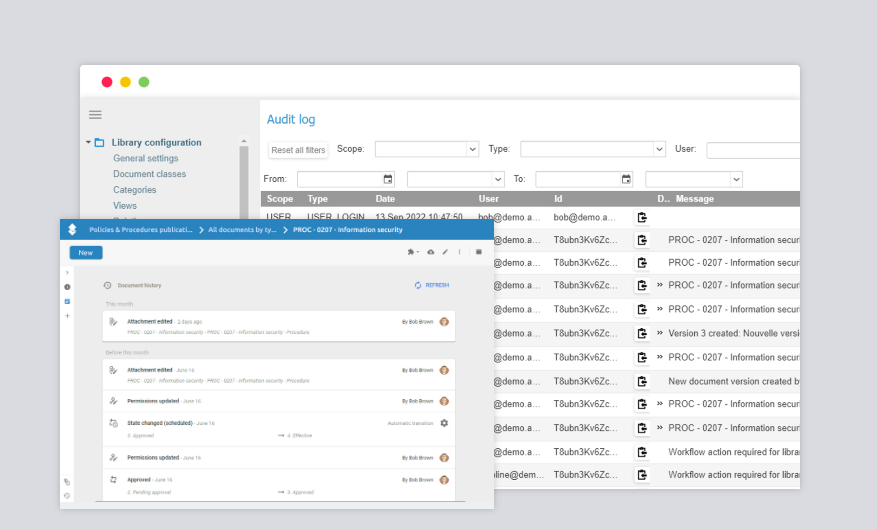
Task: Sort audit log by User column header
Action: click(x=488, y=198)
